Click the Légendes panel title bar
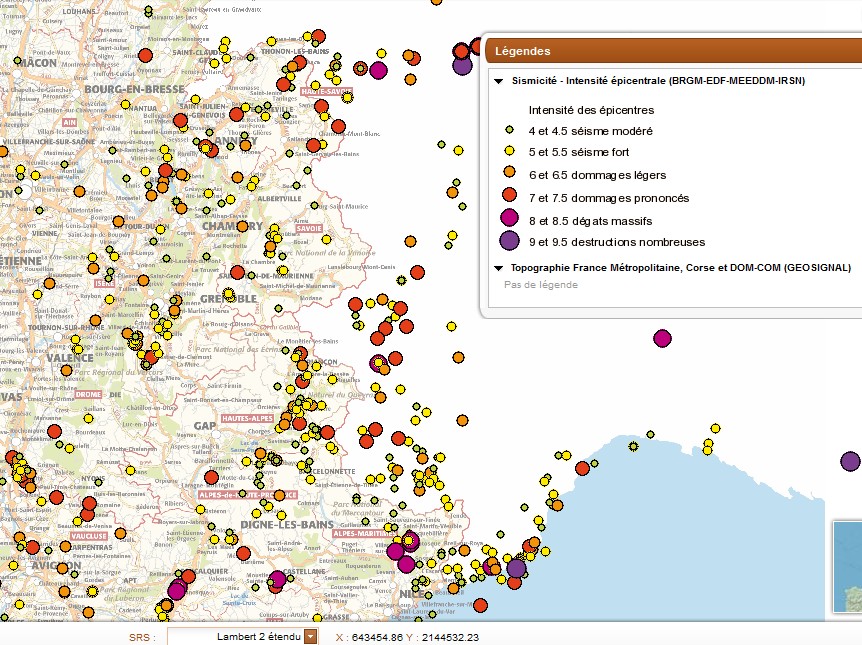Viewport: 862px width, 645px height. (670, 51)
